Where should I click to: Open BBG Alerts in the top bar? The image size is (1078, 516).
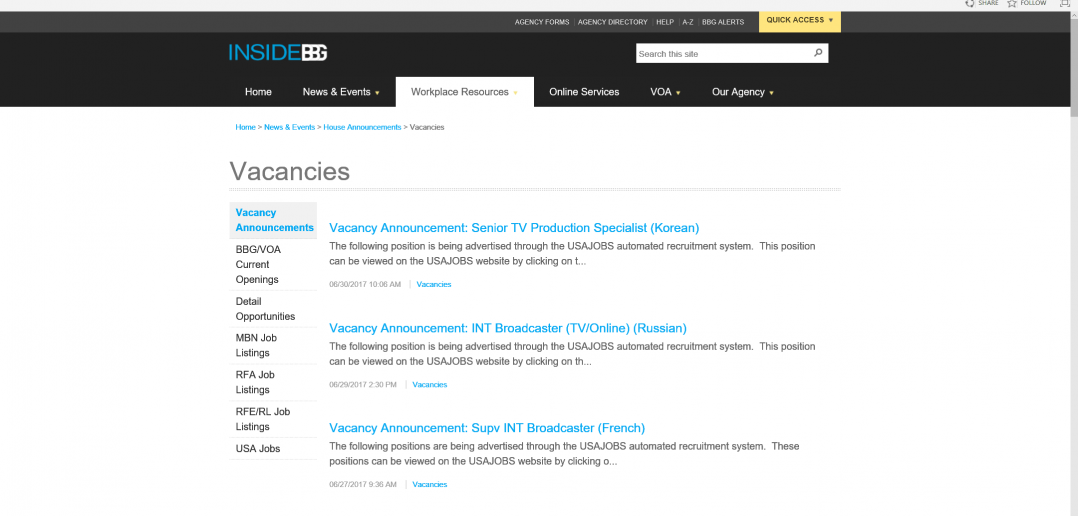(x=723, y=22)
